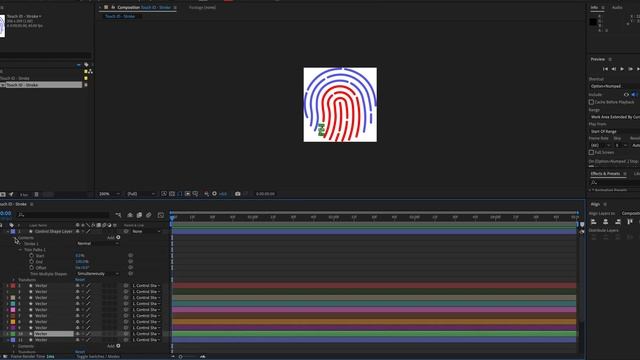The height and width of the screenshot is (360, 640).
Task: Open Stroke 1 blend mode dropdown Normal
Action: [x=98, y=244]
